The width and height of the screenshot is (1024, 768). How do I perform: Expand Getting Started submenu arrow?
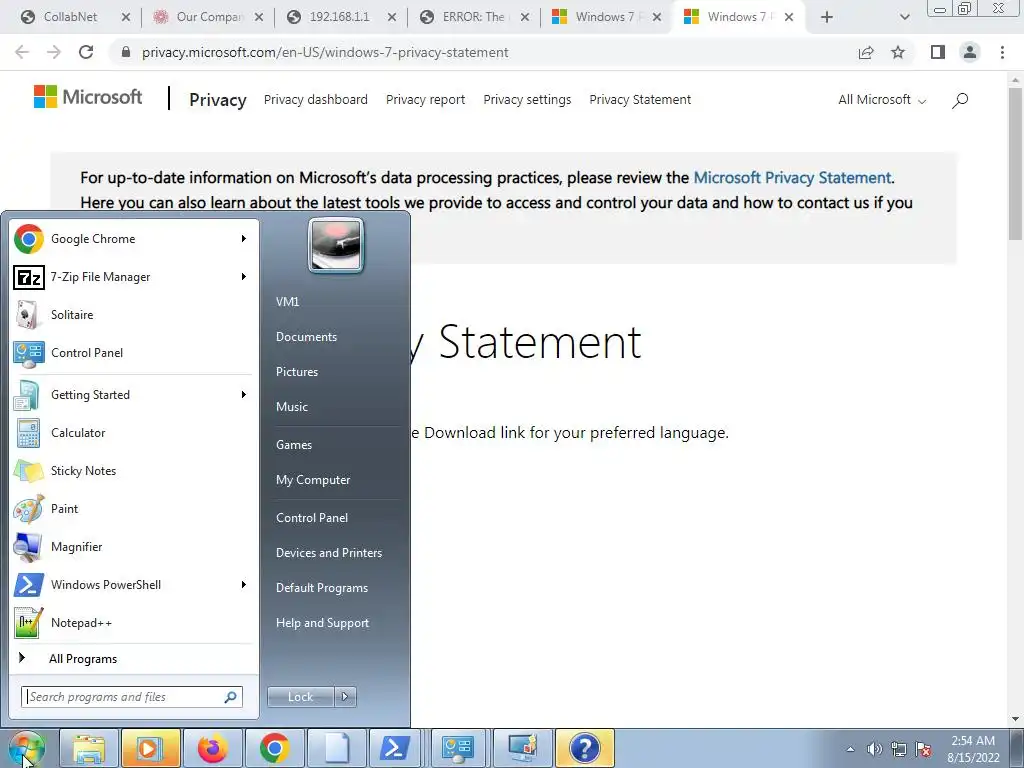(244, 395)
